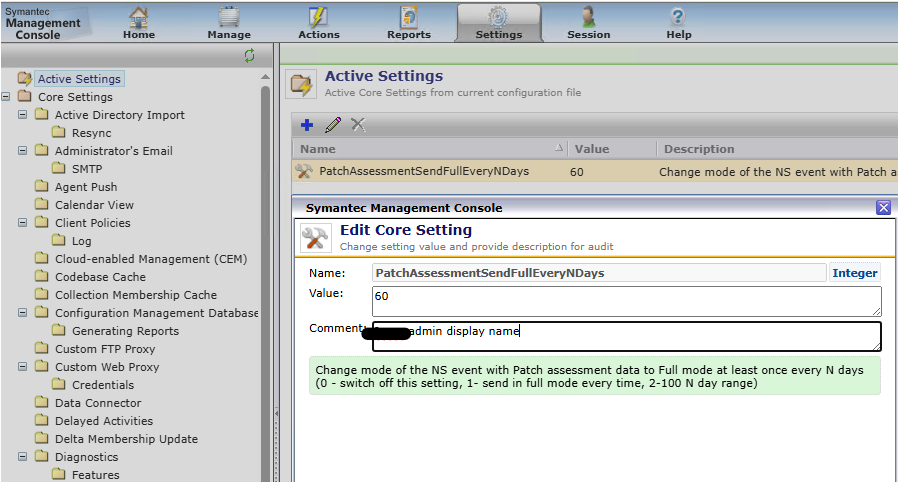Open the Resync tree item

click(x=92, y=133)
